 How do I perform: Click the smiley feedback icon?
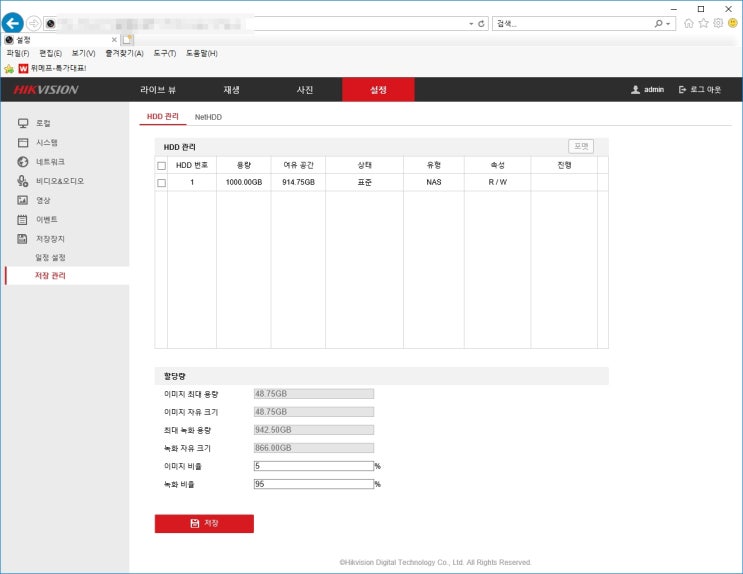(x=733, y=23)
